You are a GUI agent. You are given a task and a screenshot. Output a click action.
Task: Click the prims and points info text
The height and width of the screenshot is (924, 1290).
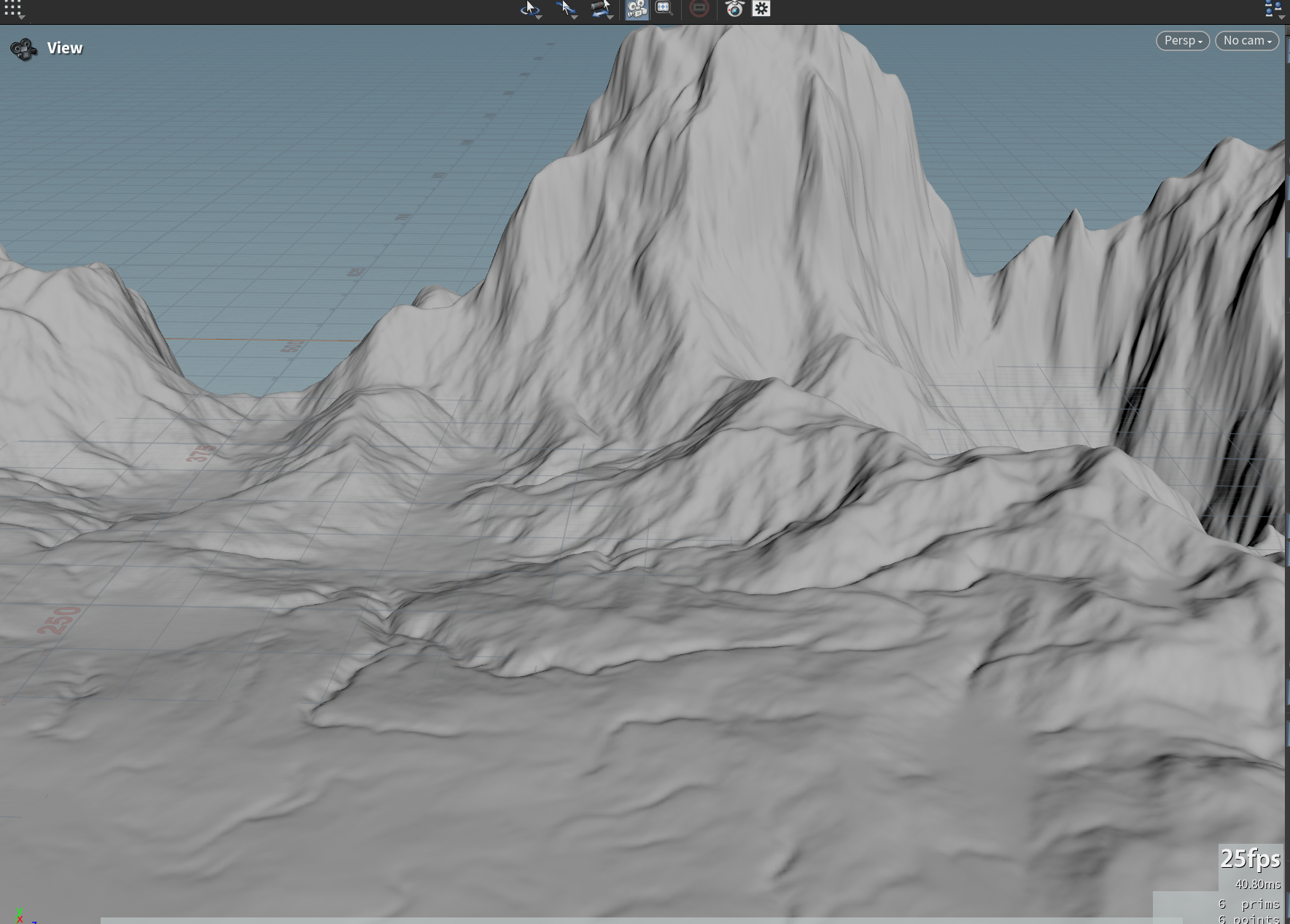1249,911
